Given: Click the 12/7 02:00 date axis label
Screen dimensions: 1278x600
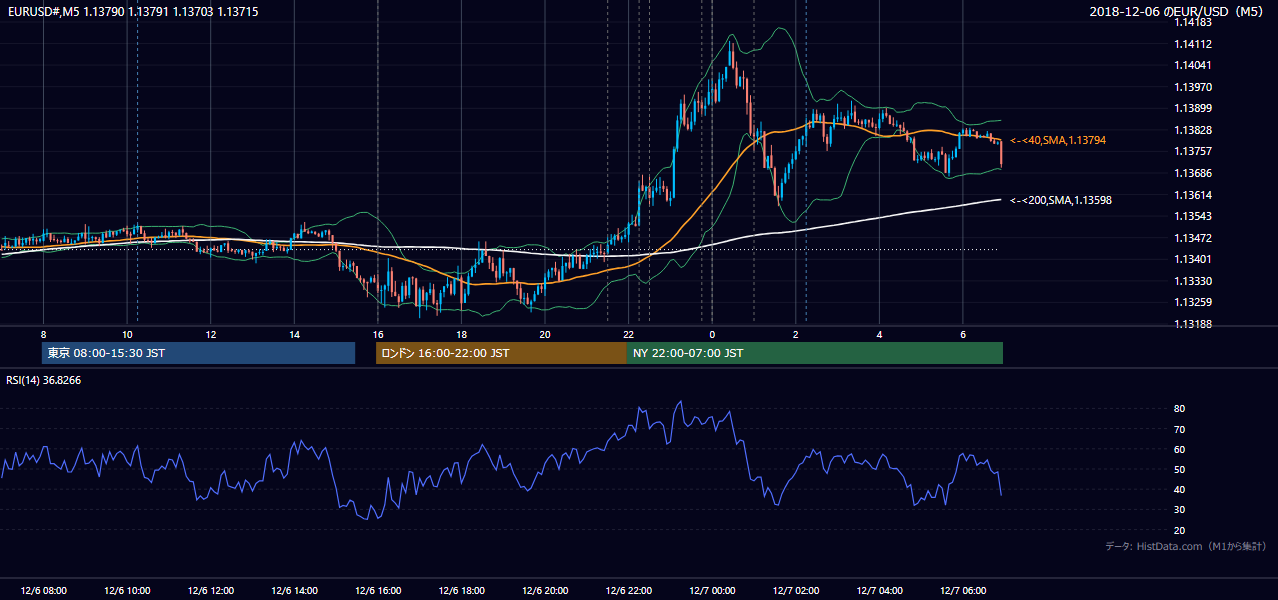Looking at the screenshot, I should pos(796,590).
